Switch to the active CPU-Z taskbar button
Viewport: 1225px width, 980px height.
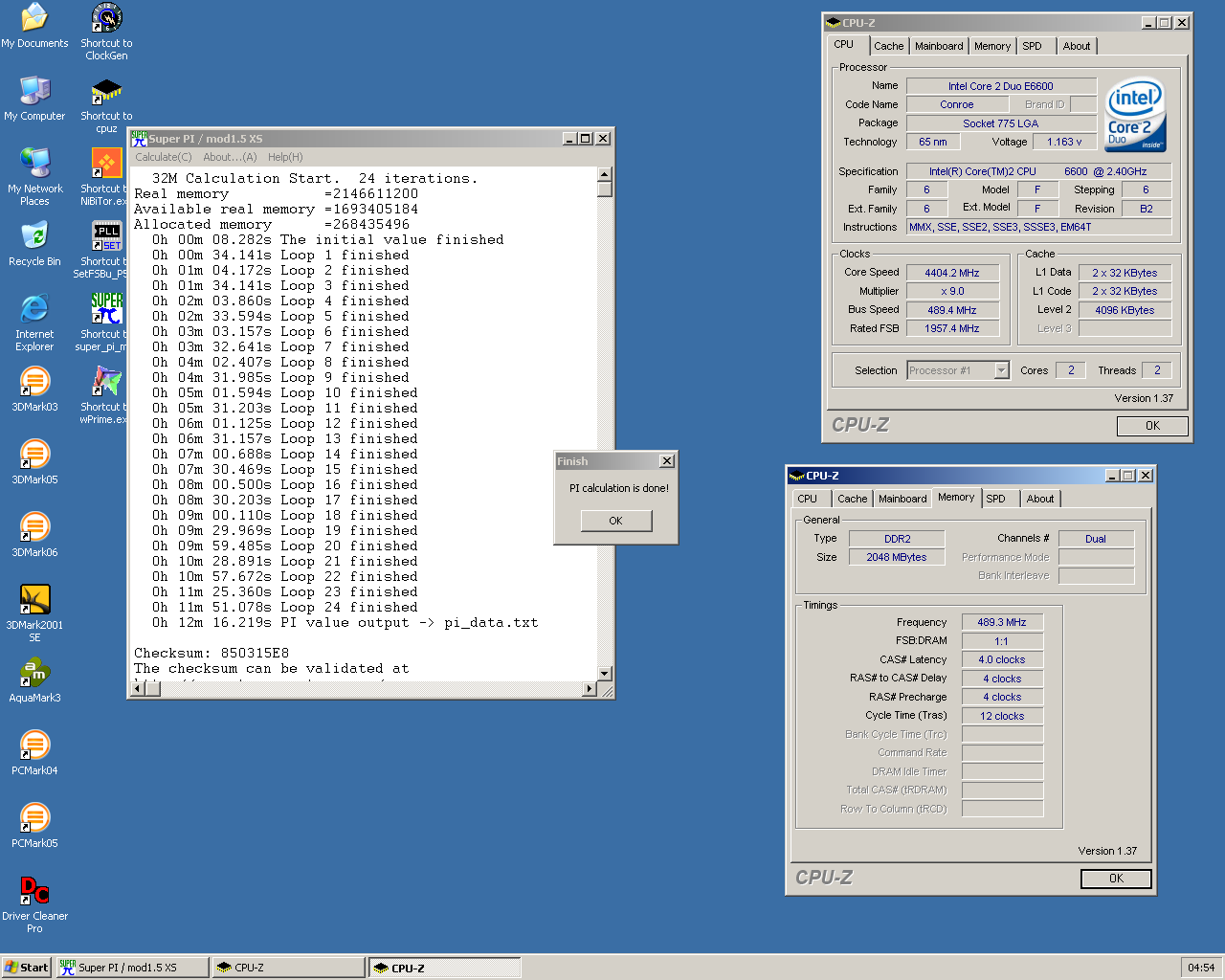pyautogui.click(x=445, y=968)
